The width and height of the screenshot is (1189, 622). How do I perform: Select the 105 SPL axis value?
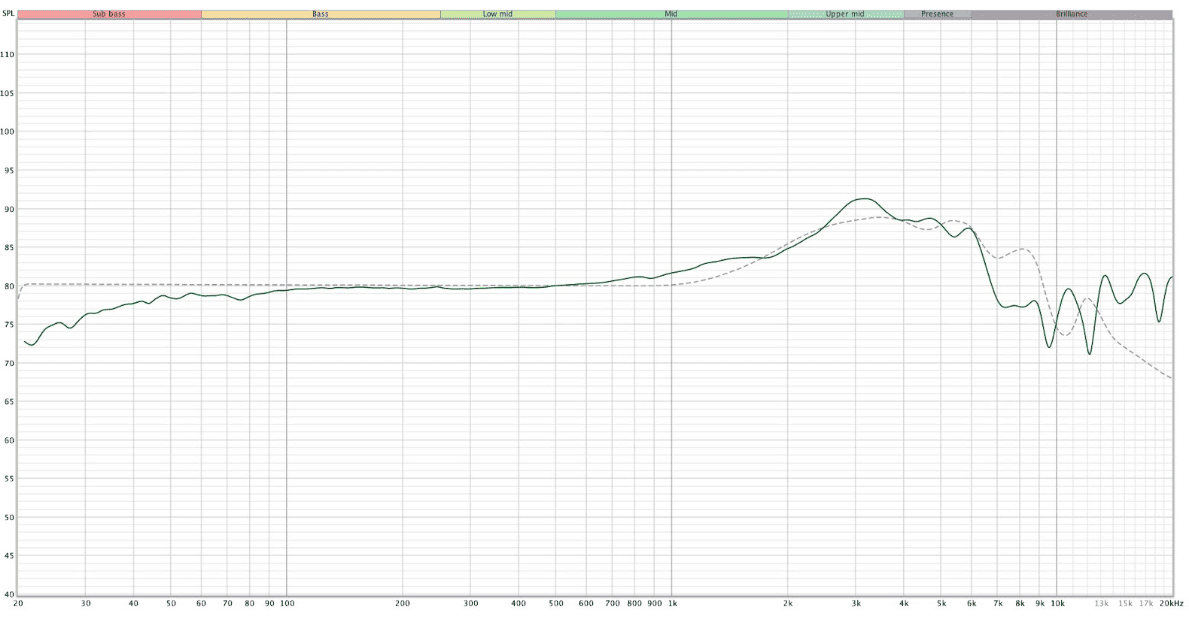[x=8, y=93]
